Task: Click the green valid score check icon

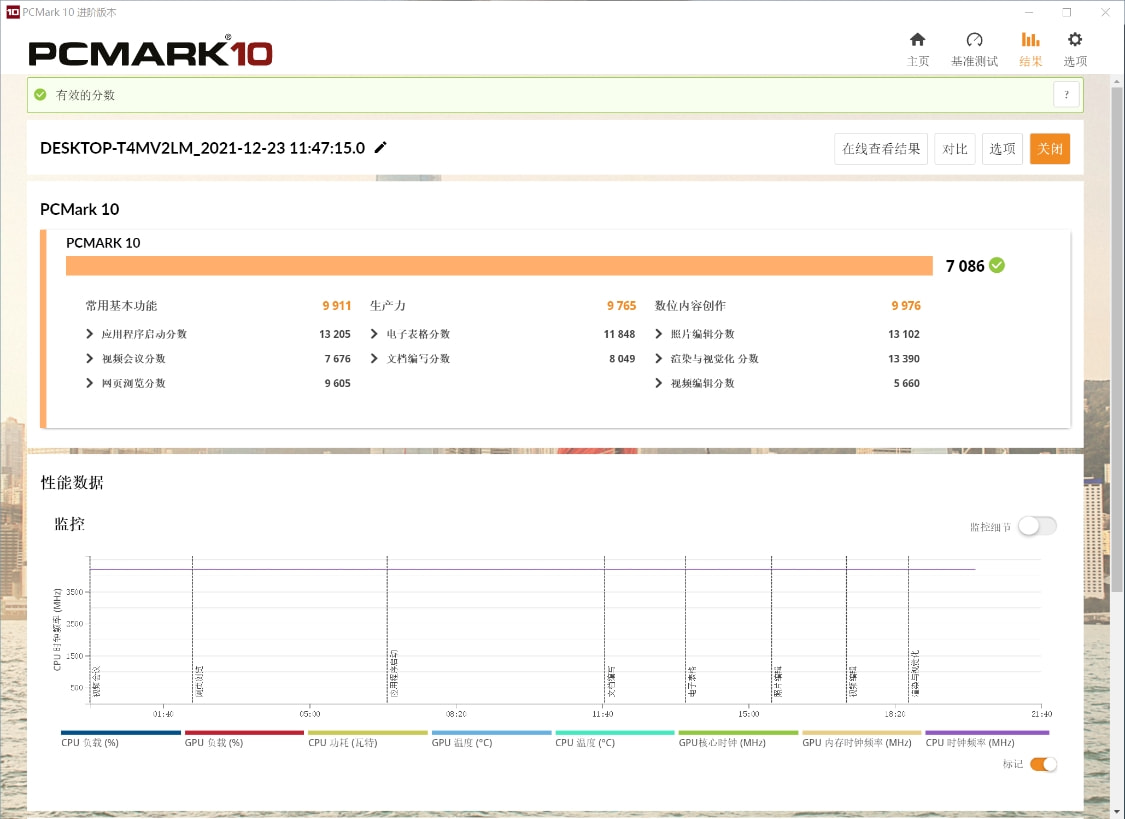Action: [40, 95]
